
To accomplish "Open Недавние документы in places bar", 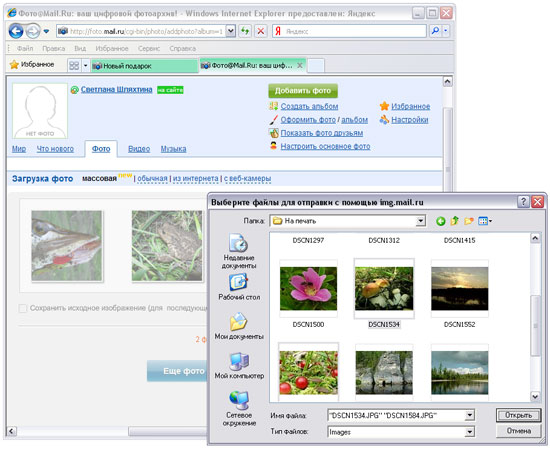I will click(x=239, y=251).
